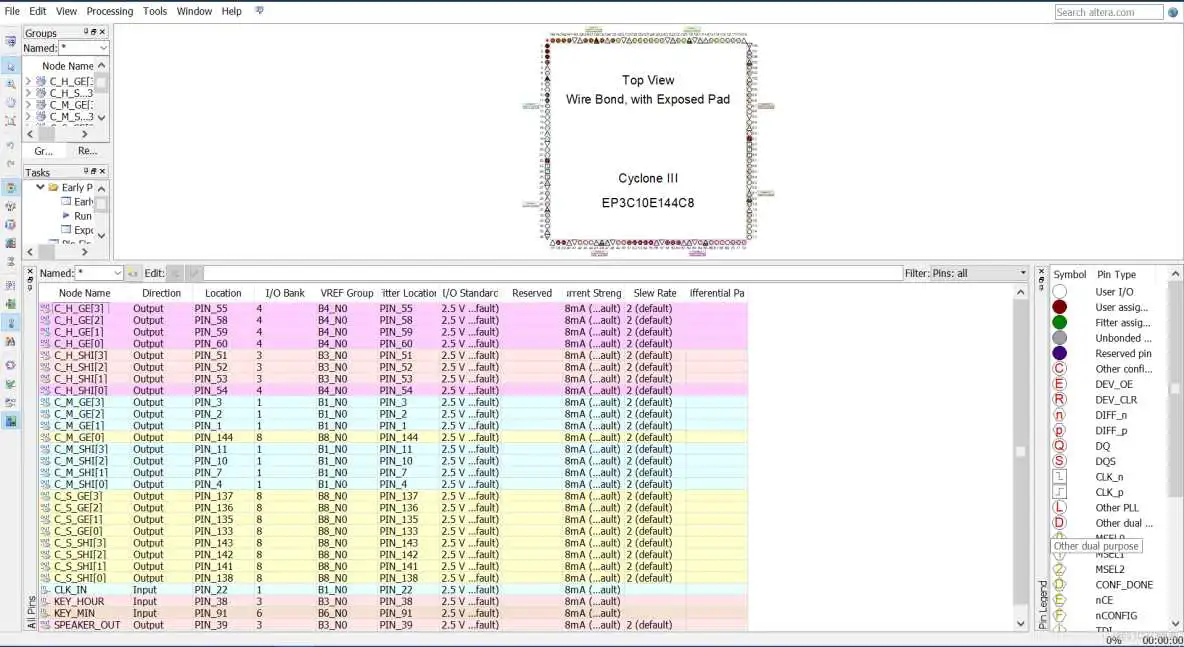
Task: Expand the C_H_GE group in Groups panel
Action: point(29,82)
